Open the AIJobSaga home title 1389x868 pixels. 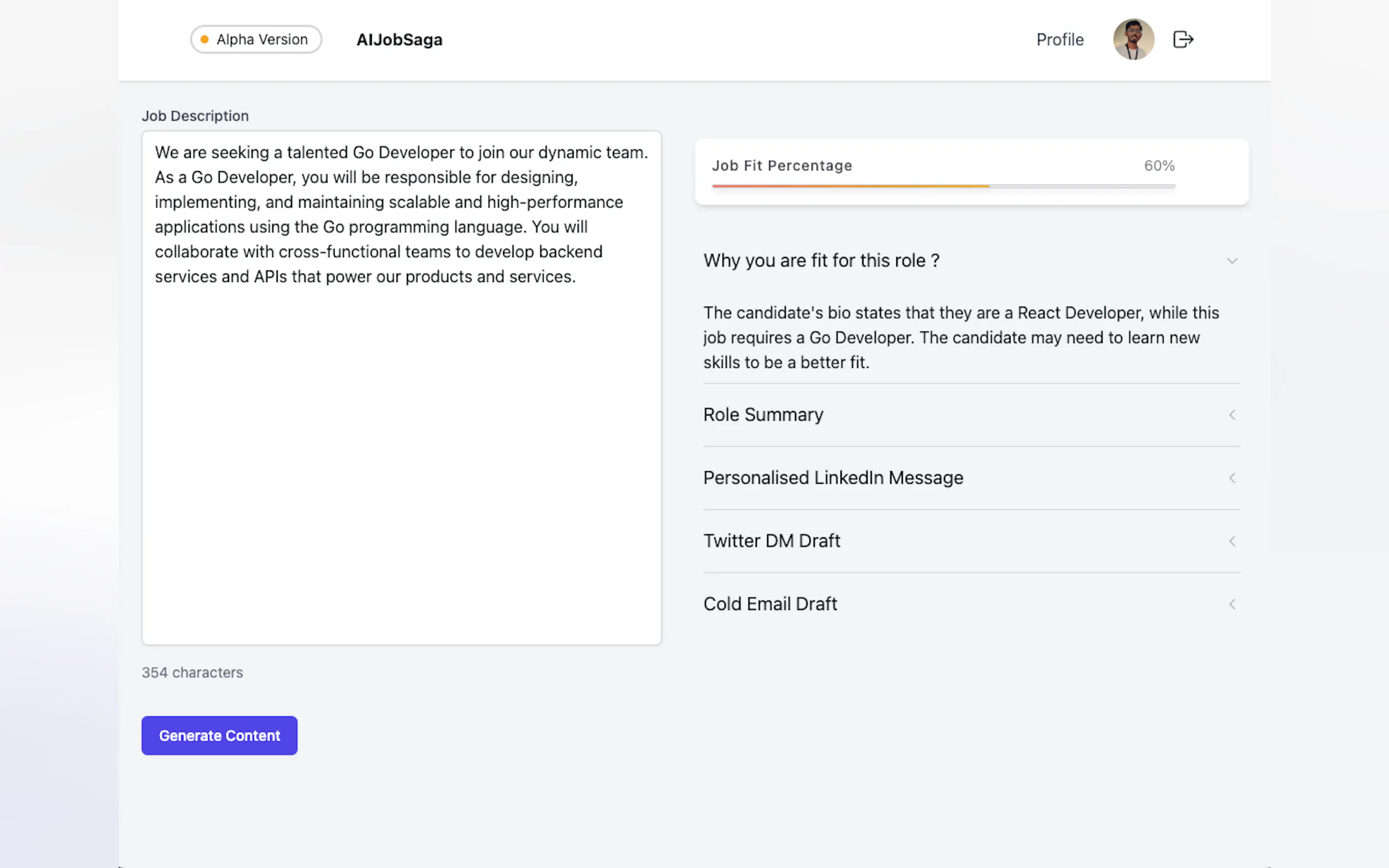tap(399, 39)
